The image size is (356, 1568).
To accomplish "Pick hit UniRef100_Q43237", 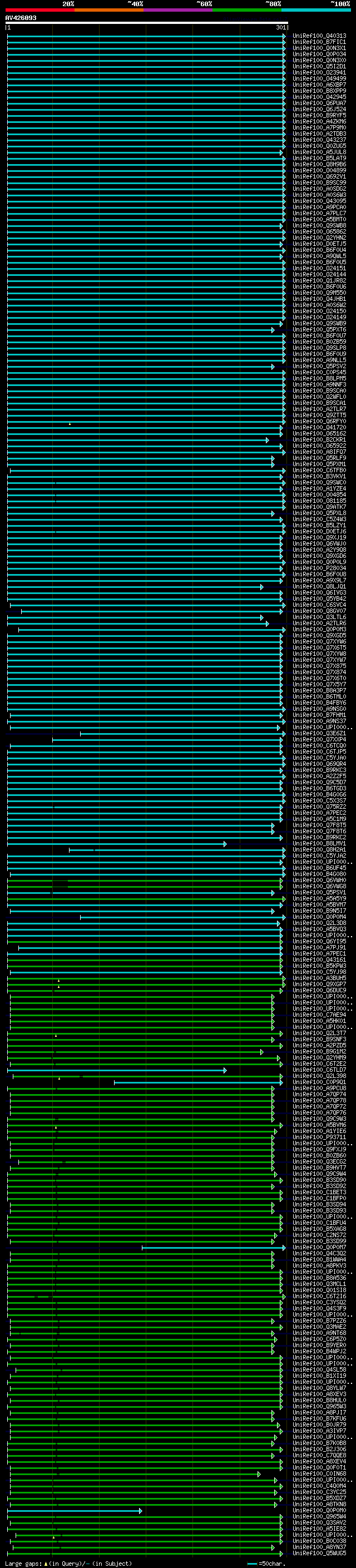I will coord(319,140).
